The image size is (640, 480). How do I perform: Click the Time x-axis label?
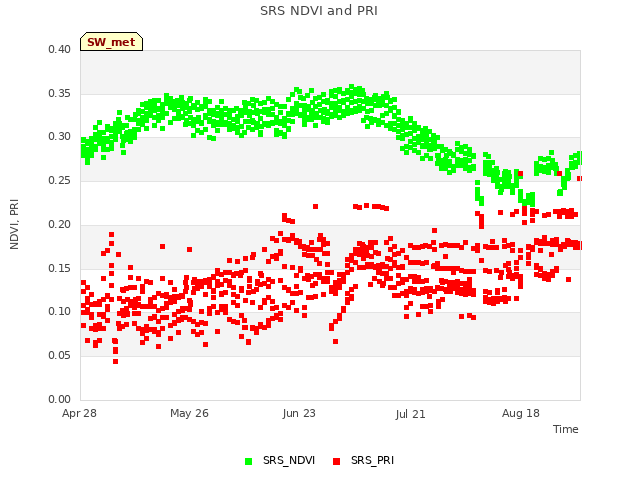coord(566,429)
